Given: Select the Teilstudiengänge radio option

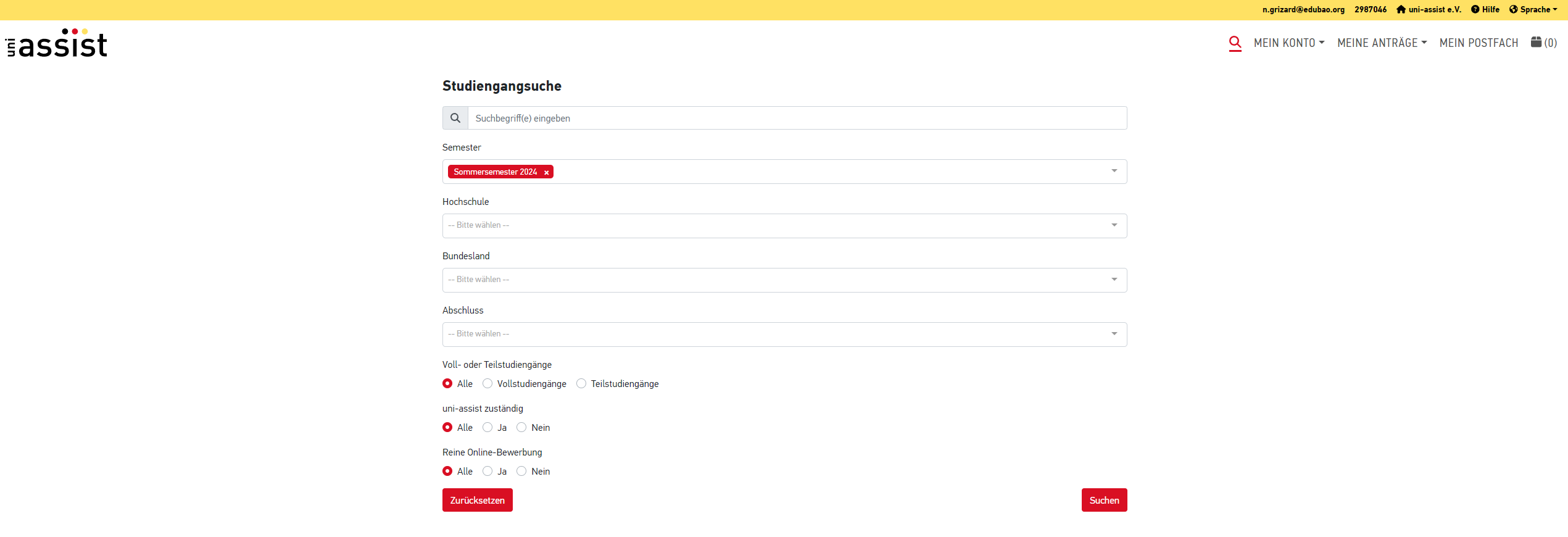Looking at the screenshot, I should (581, 384).
